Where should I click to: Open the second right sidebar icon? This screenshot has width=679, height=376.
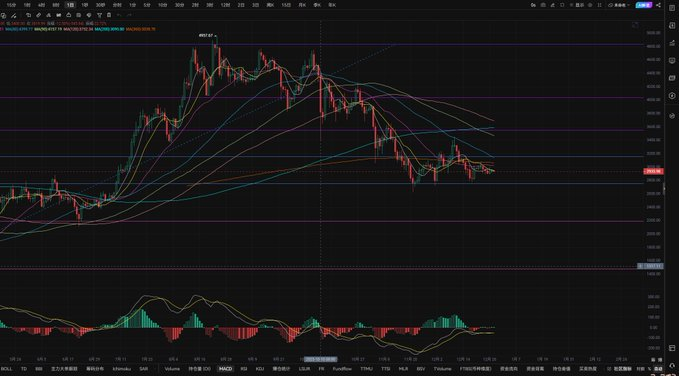point(672,26)
